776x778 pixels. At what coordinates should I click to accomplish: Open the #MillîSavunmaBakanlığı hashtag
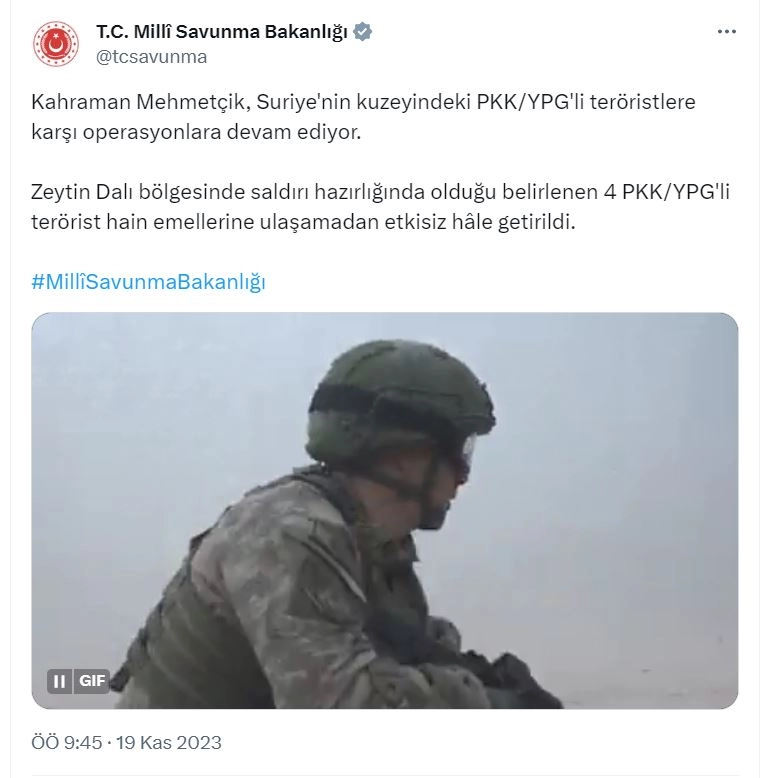coord(148,282)
